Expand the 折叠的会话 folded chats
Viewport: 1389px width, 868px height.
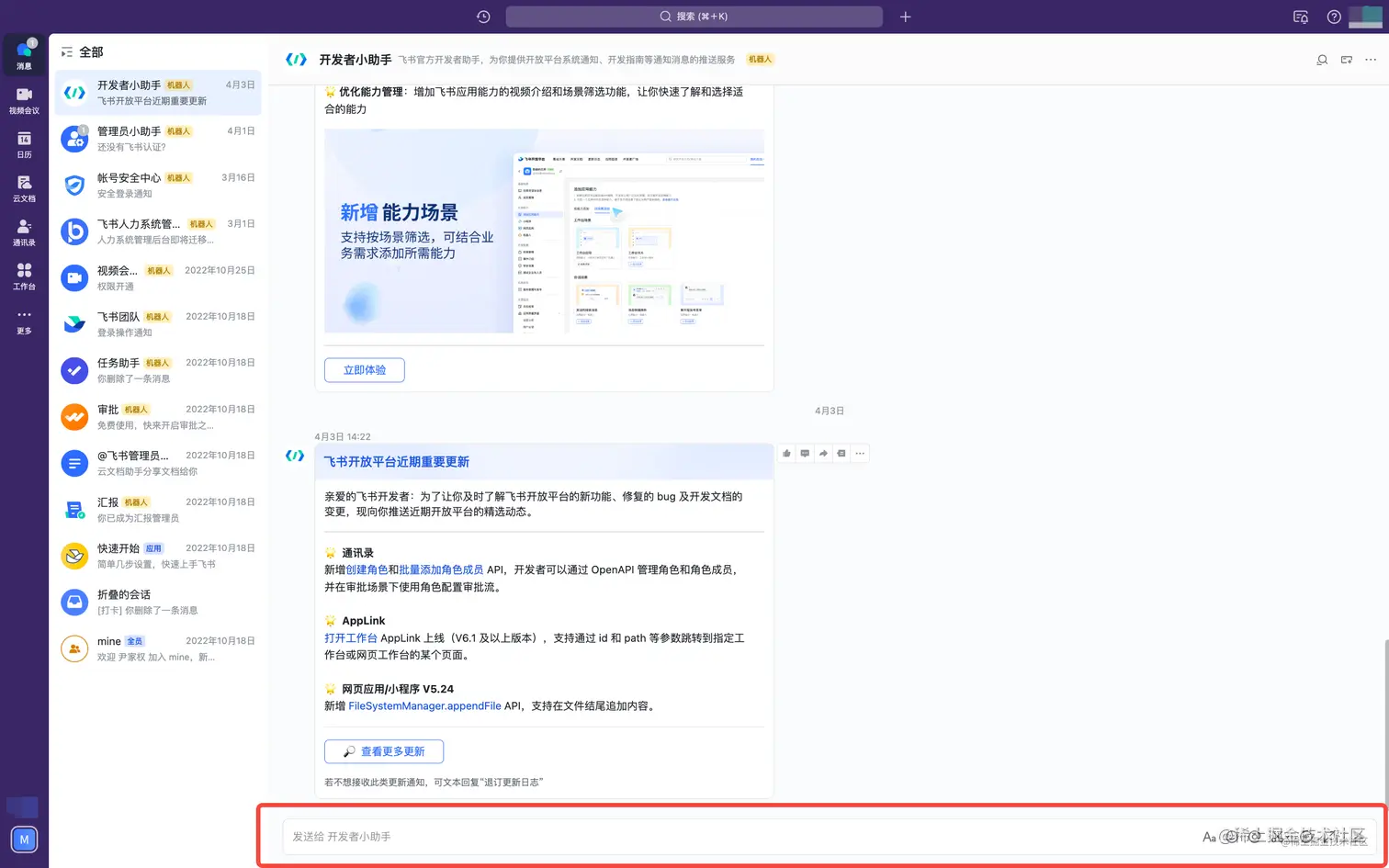[158, 602]
